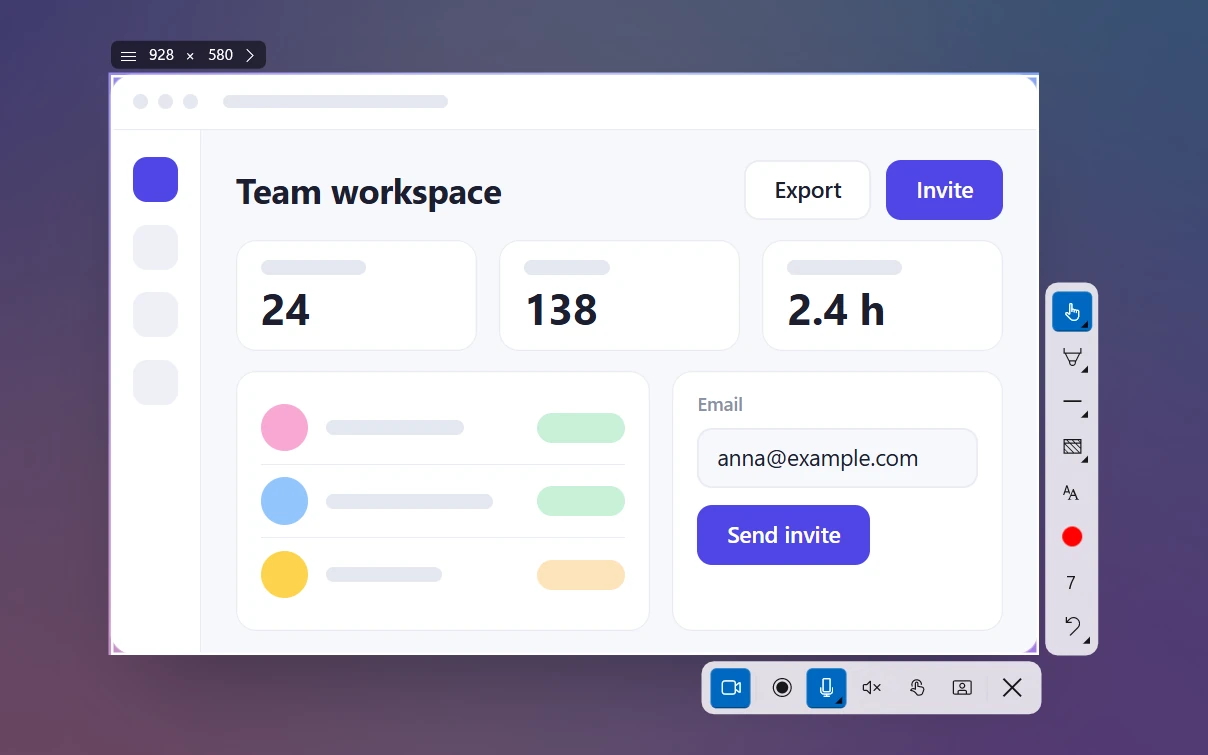1208x755 pixels.
Task: Click the Email input field
Action: pos(837,458)
